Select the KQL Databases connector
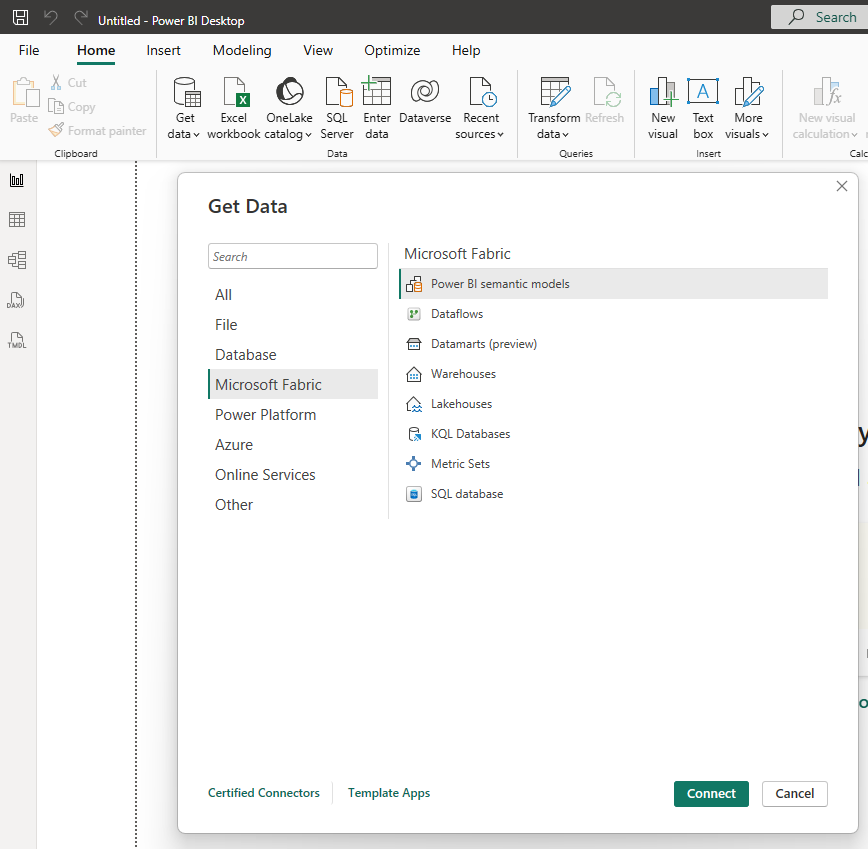The image size is (868, 849). (x=613, y=433)
